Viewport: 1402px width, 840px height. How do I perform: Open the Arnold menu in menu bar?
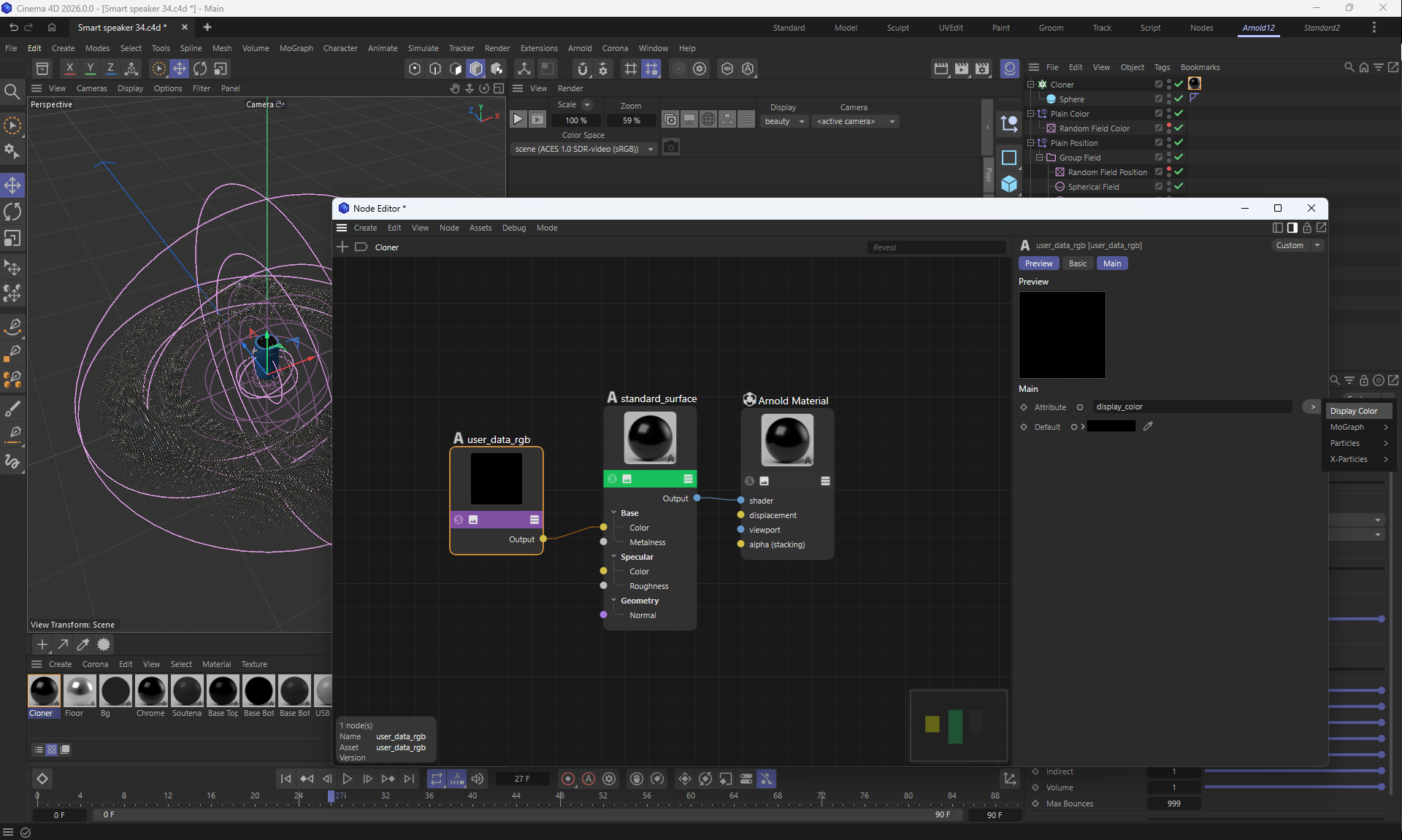click(x=580, y=48)
